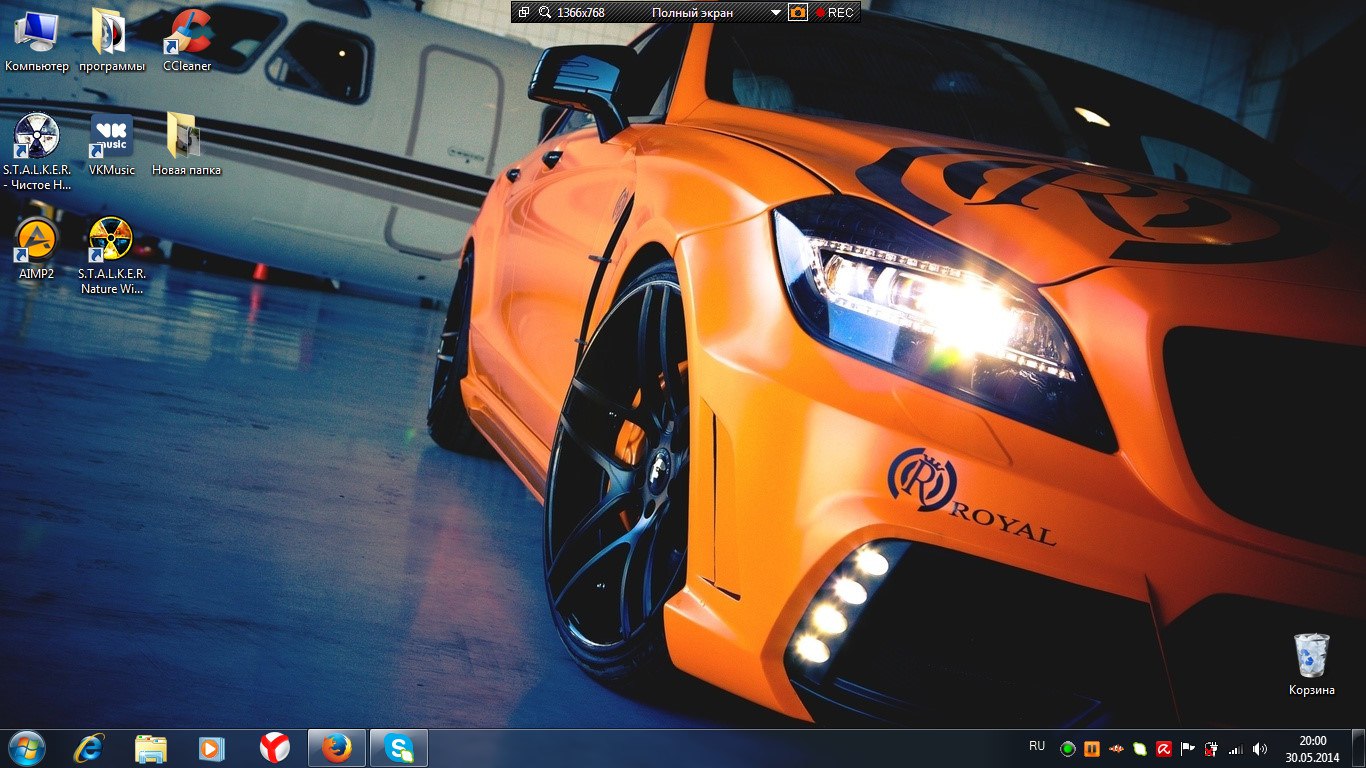Launch Internet Explorer from the taskbar

point(90,748)
